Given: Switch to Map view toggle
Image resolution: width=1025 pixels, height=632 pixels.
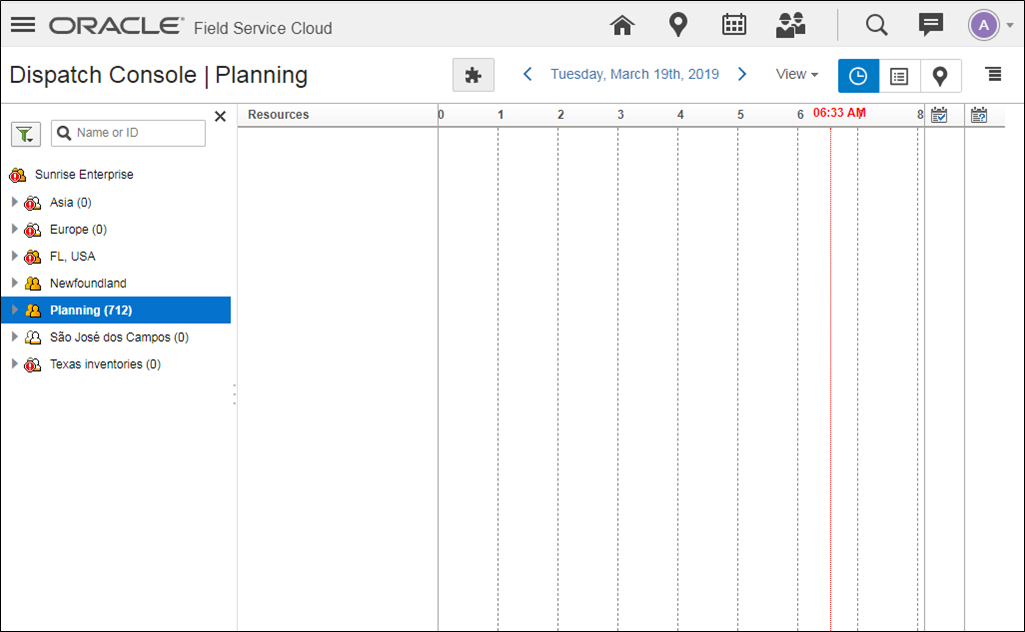Looking at the screenshot, I should 940,76.
